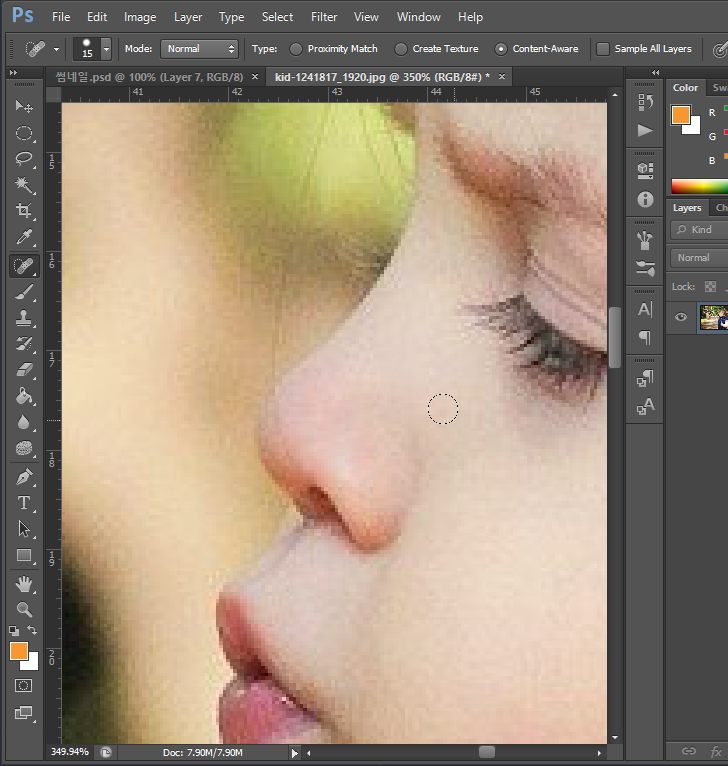Open the layer blend mode Normal dropdown
728x766 pixels.
pos(699,257)
